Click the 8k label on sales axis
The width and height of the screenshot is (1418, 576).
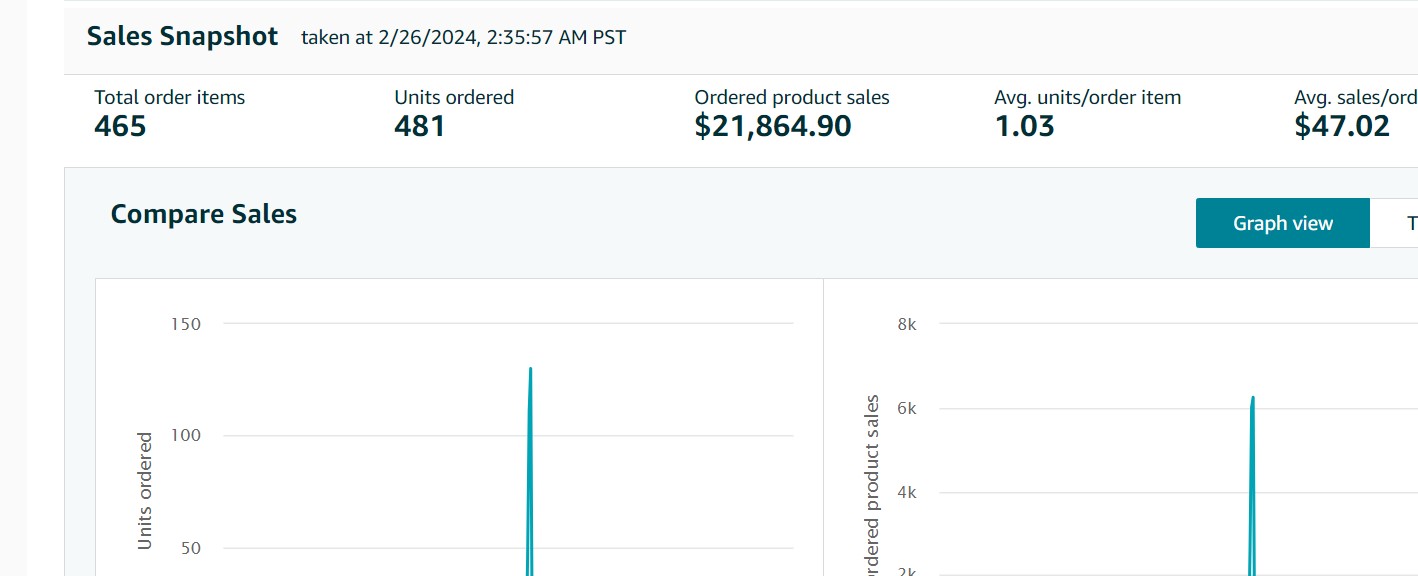point(907,324)
